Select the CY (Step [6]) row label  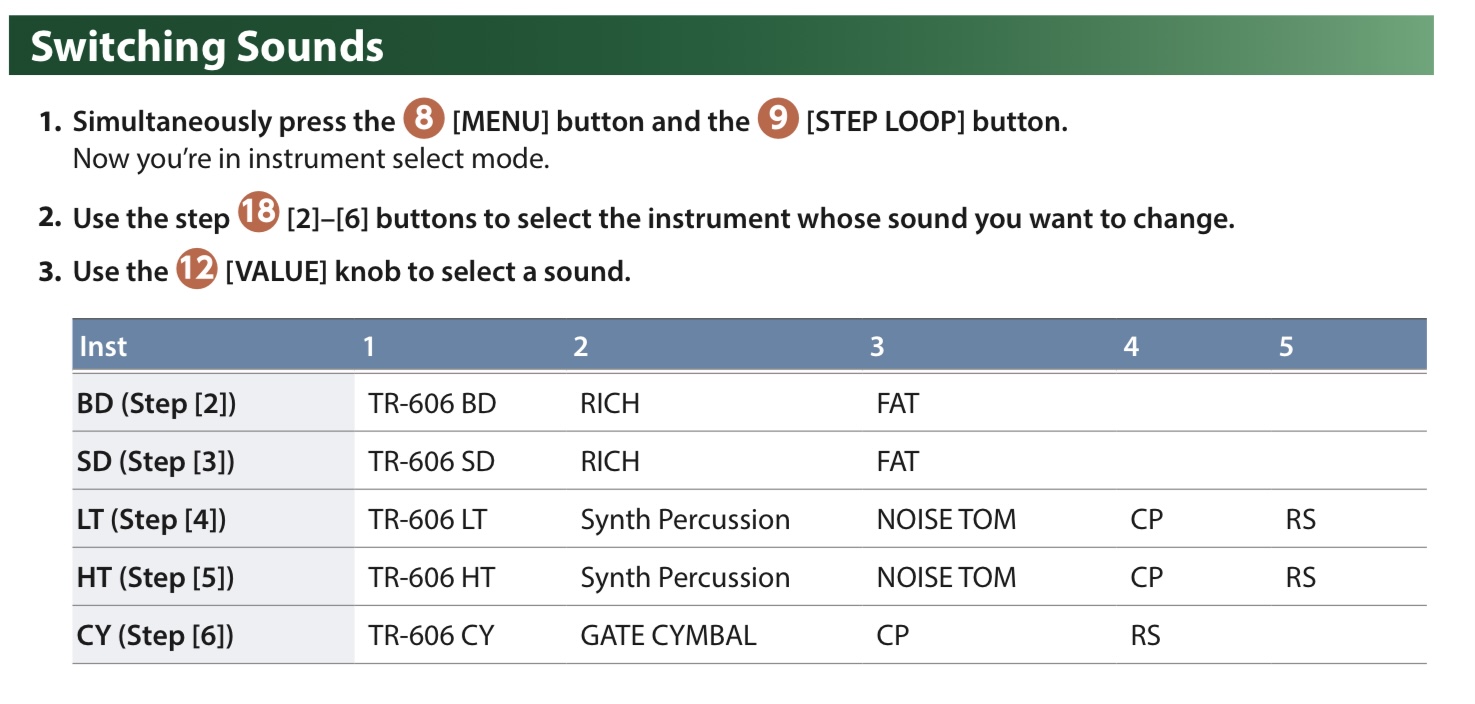(x=155, y=636)
